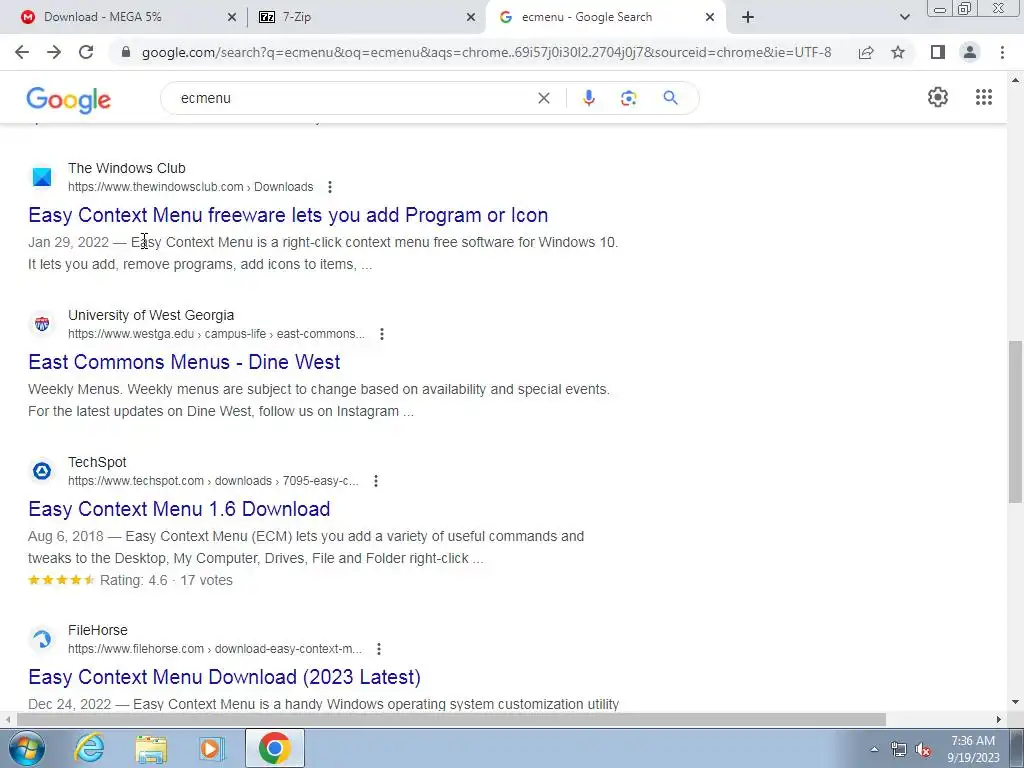This screenshot has height=768, width=1024.
Task: Click 'TechSpot' site name
Action: [97, 462]
